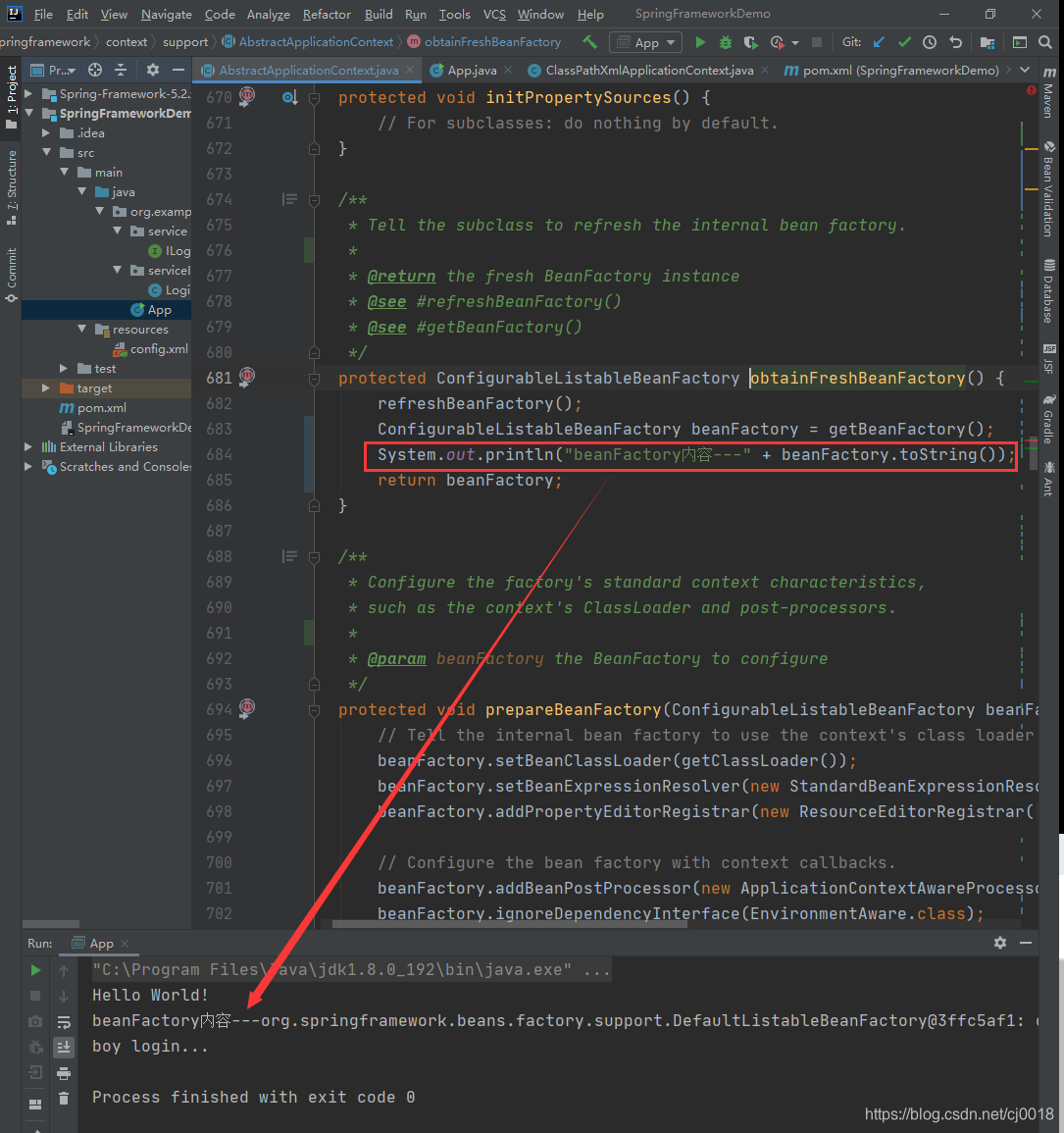Print console output icon
This screenshot has height=1133, width=1064.
(x=64, y=1073)
